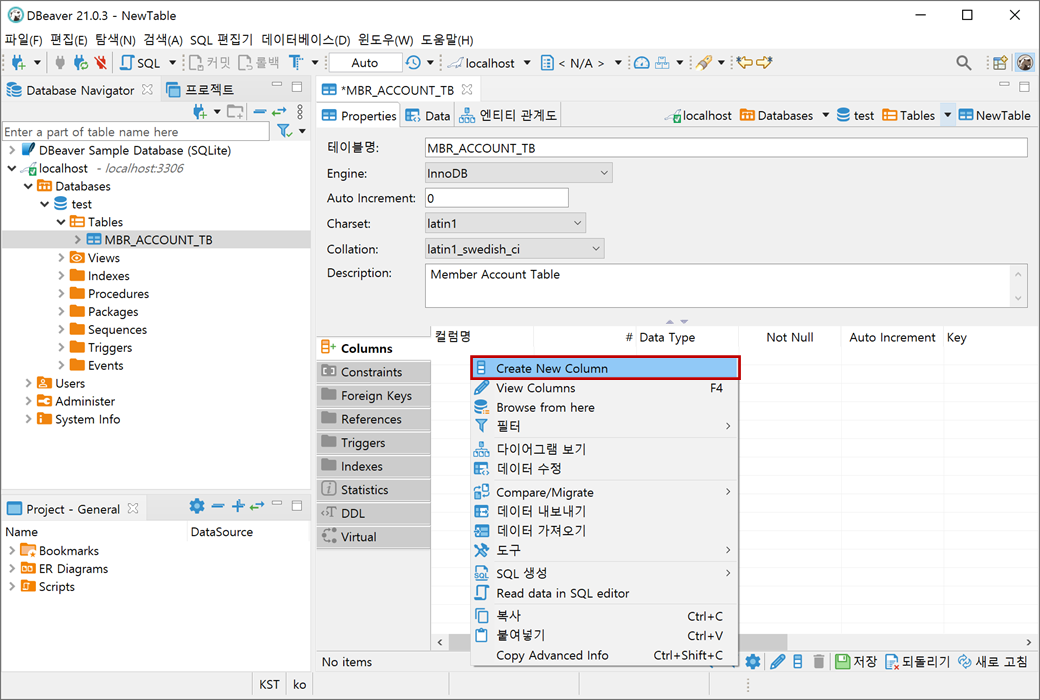Expand the Users node in Database Navigator
Viewport: 1040px width, 700px height.
click(30, 383)
